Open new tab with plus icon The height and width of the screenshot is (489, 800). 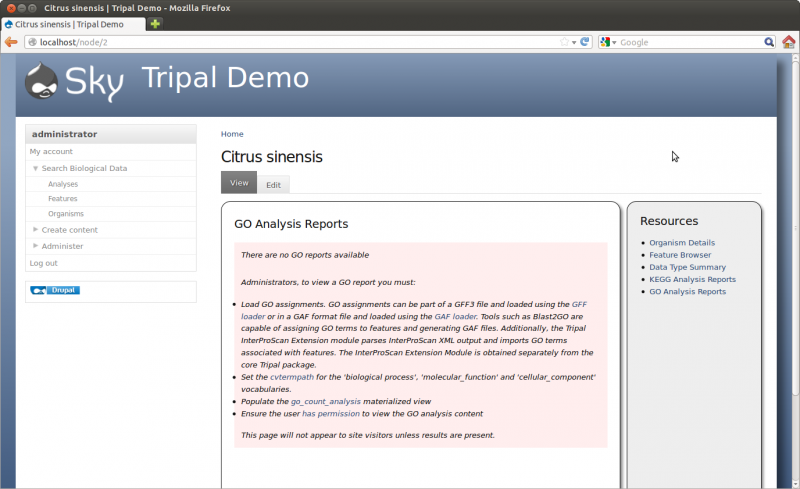pos(155,23)
